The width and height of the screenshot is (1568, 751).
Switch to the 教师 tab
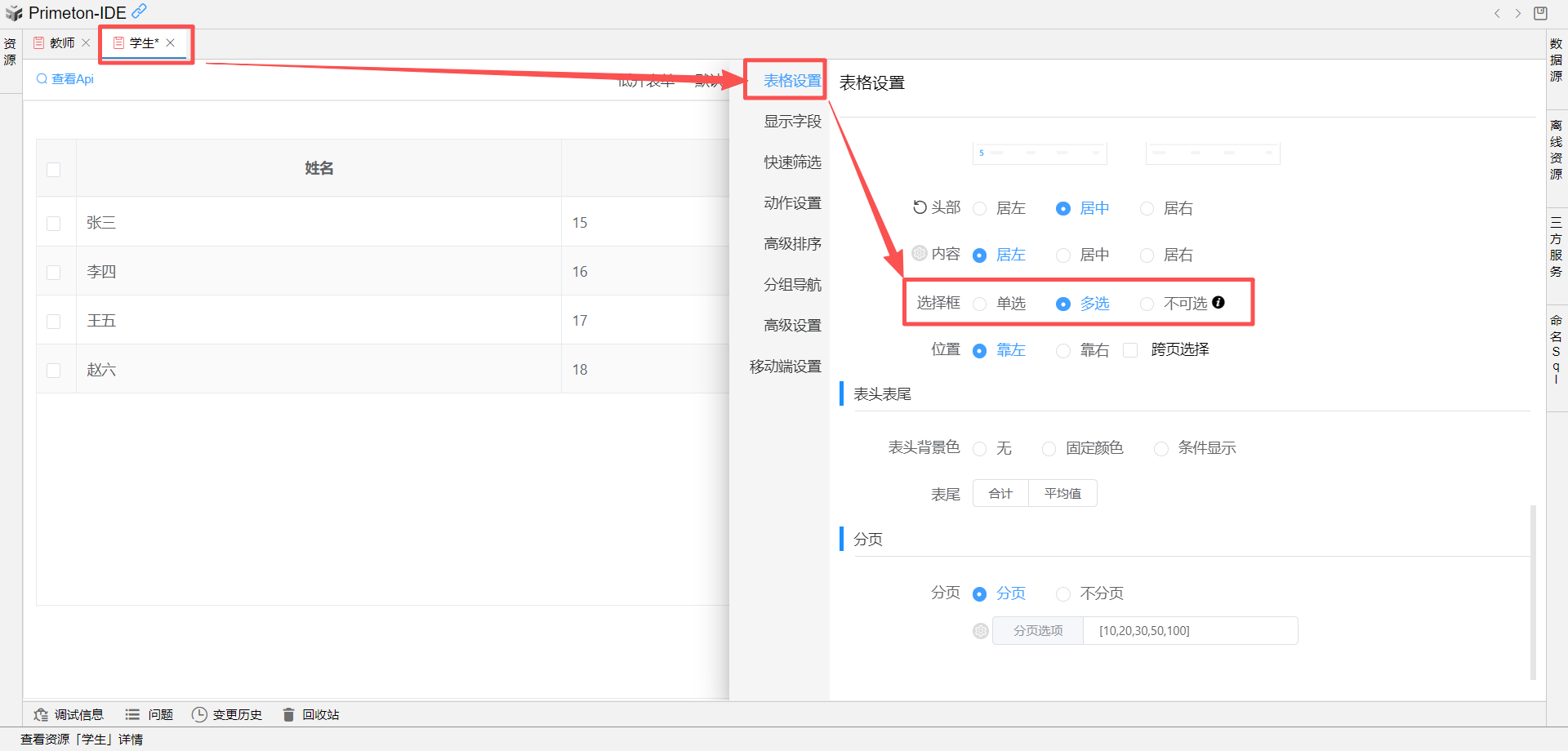click(x=57, y=43)
